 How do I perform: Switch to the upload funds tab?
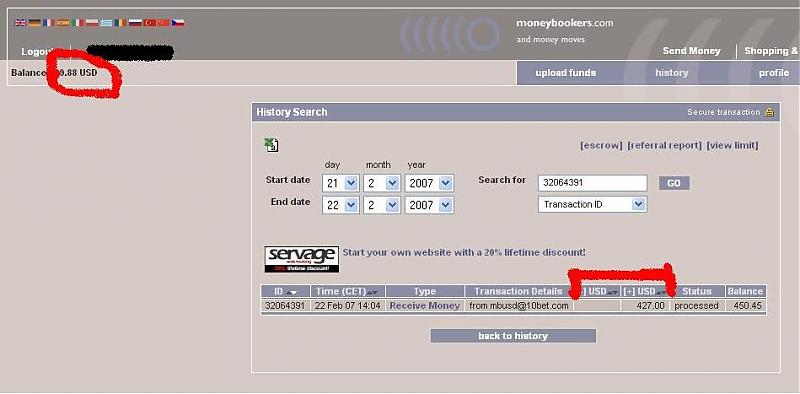tap(565, 73)
